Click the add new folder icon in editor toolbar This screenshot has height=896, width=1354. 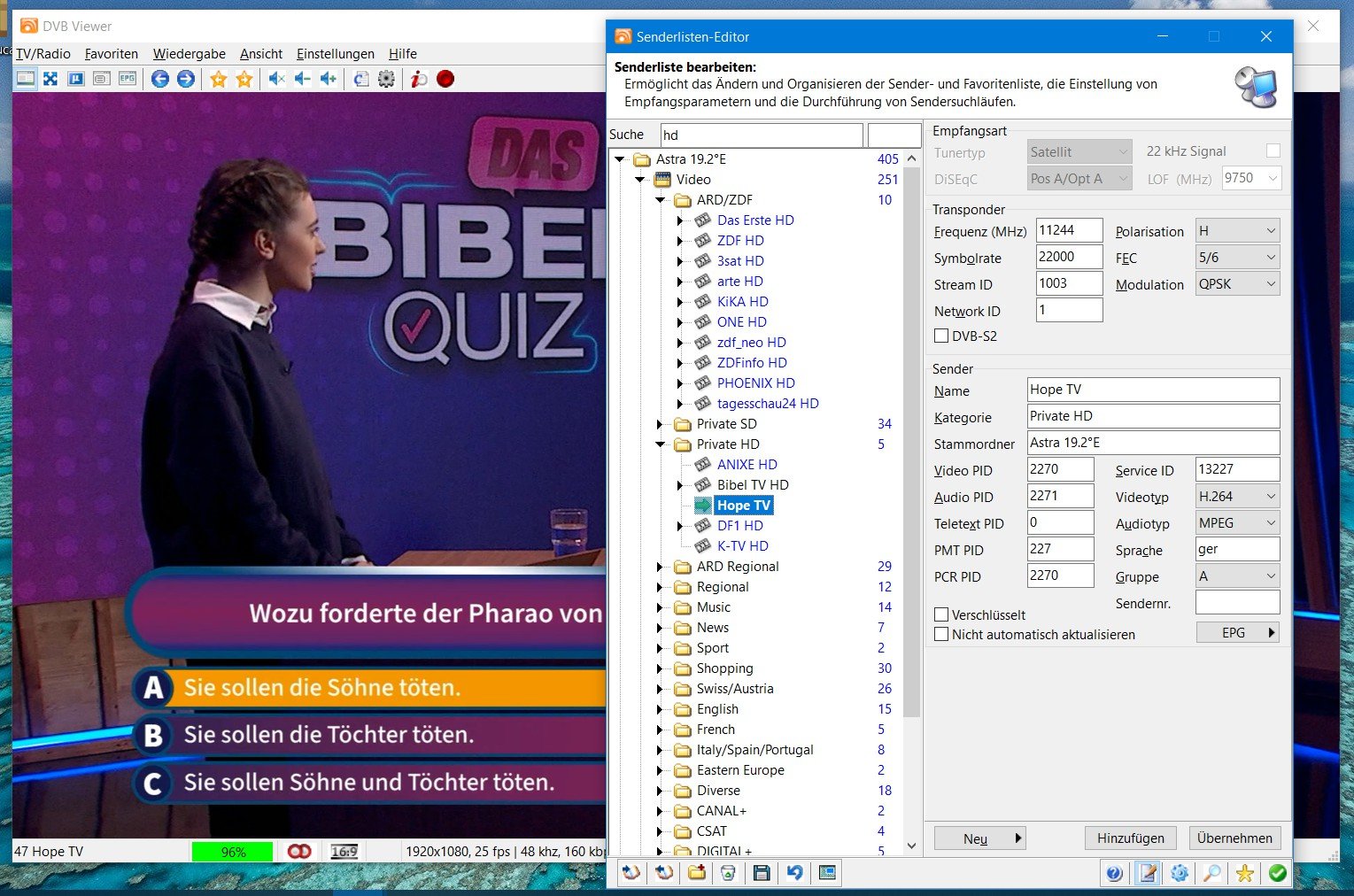[x=697, y=873]
